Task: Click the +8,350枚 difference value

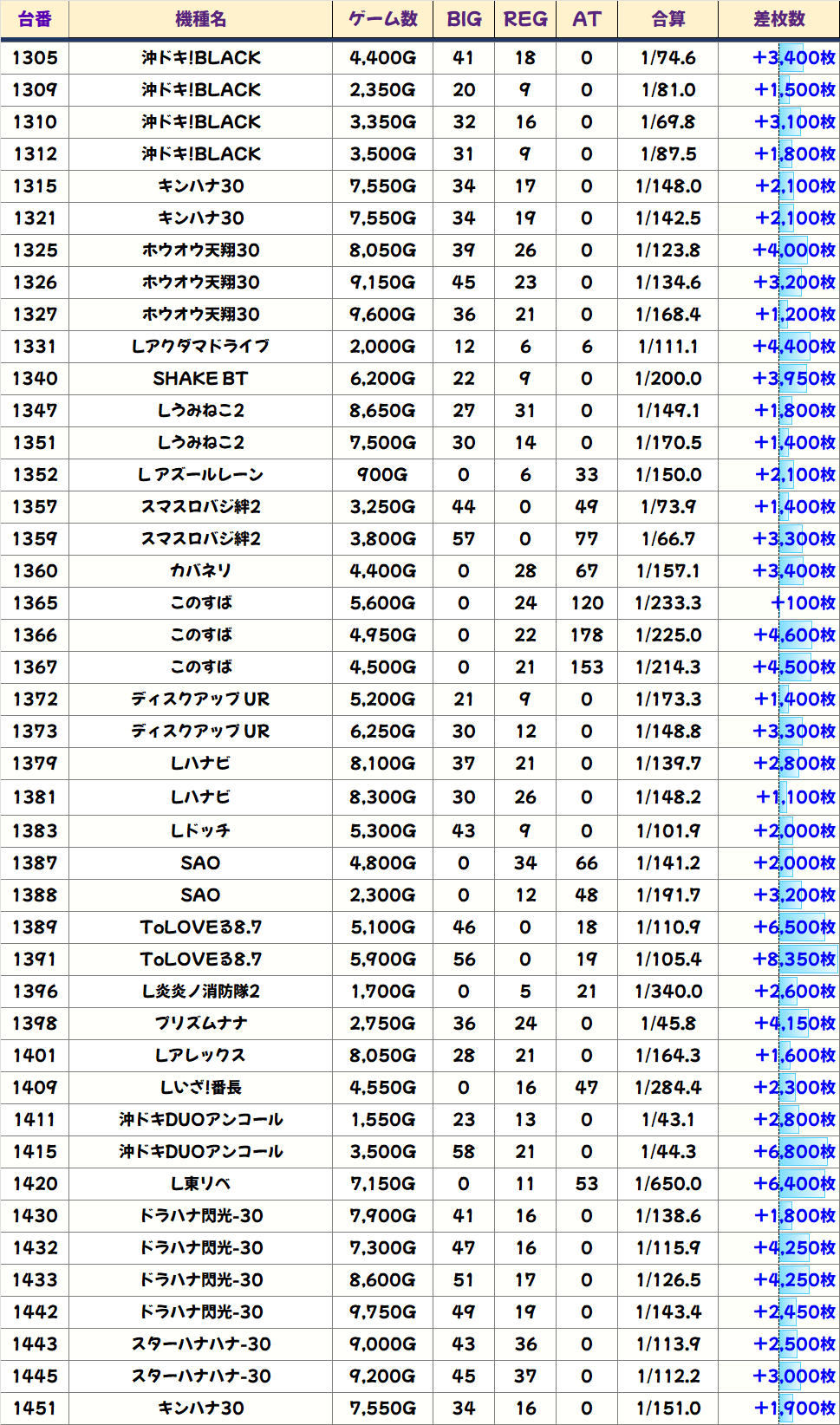Action: pos(794,960)
